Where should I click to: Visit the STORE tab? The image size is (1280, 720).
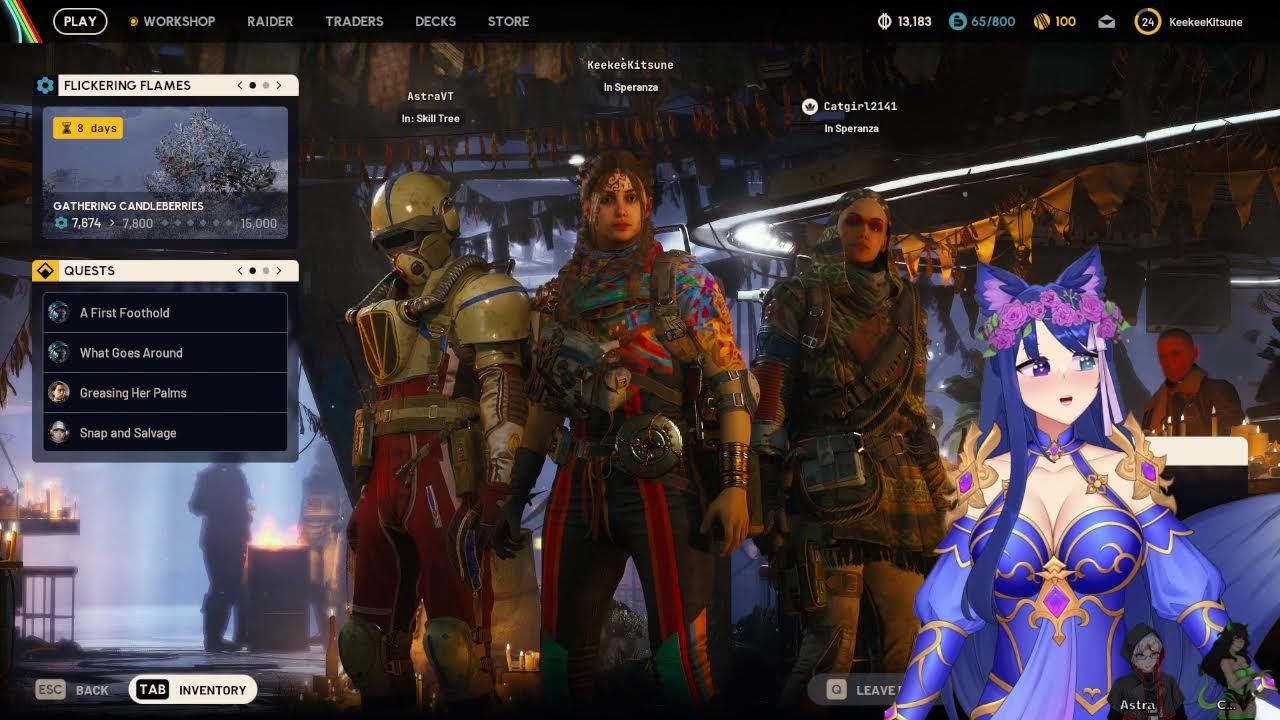[x=508, y=21]
